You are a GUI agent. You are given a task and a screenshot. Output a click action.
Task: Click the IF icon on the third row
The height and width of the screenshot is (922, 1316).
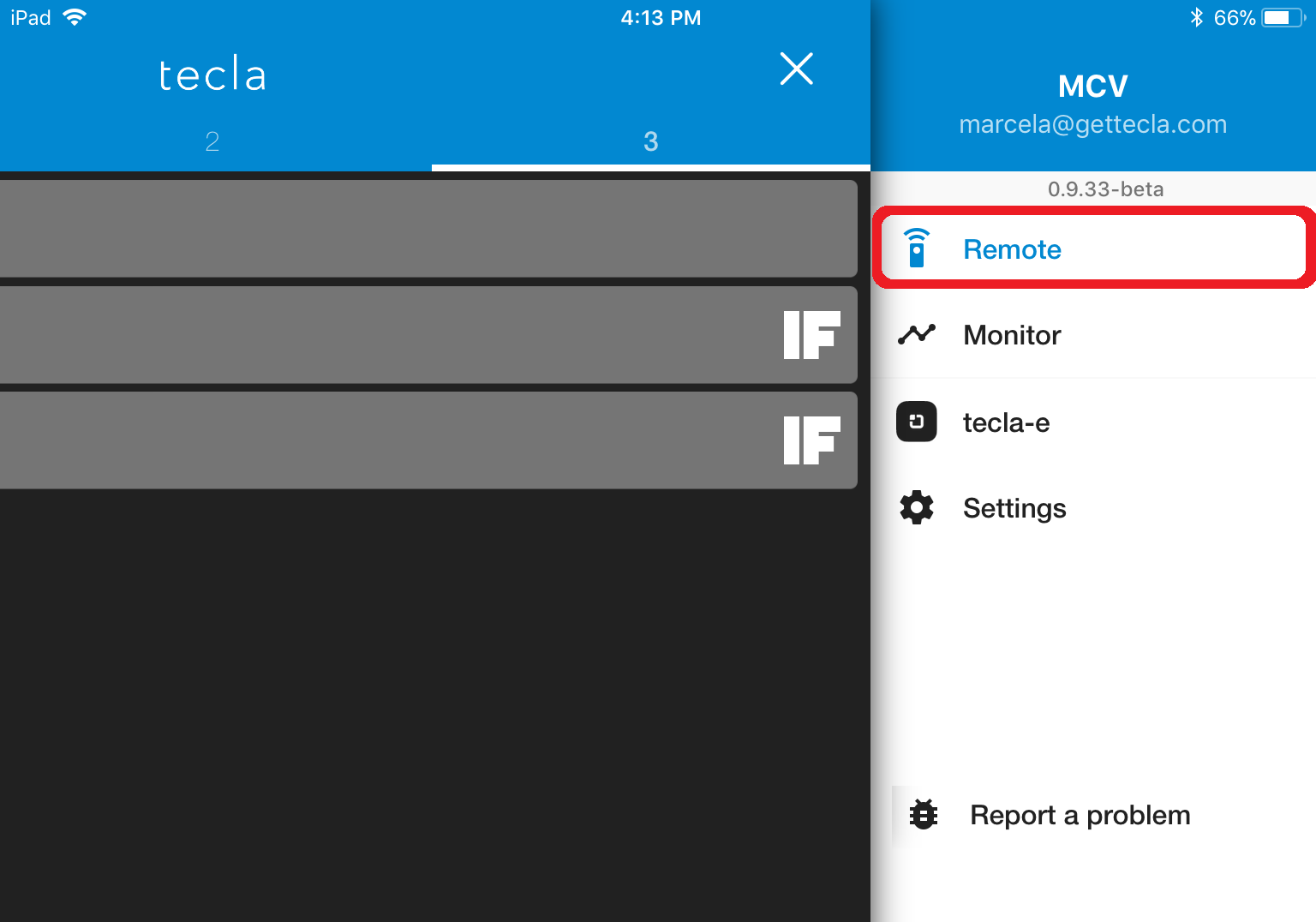click(x=811, y=440)
